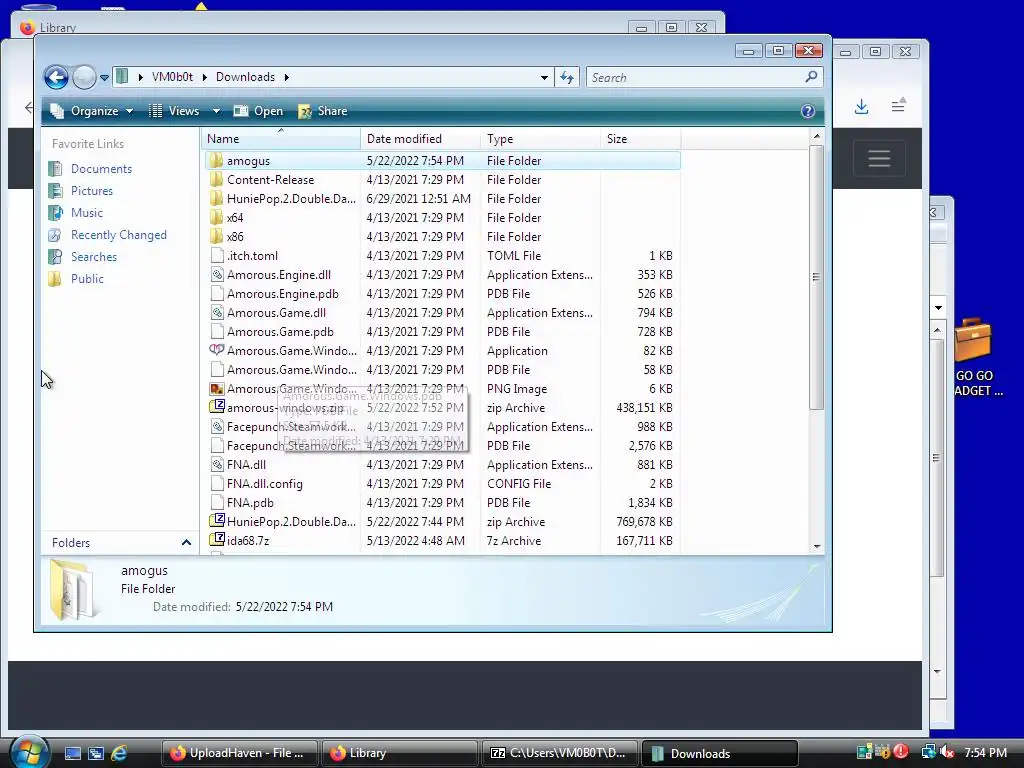This screenshot has height=768, width=1024.
Task: Open Pictures favorite link
Action: pyautogui.click(x=91, y=191)
